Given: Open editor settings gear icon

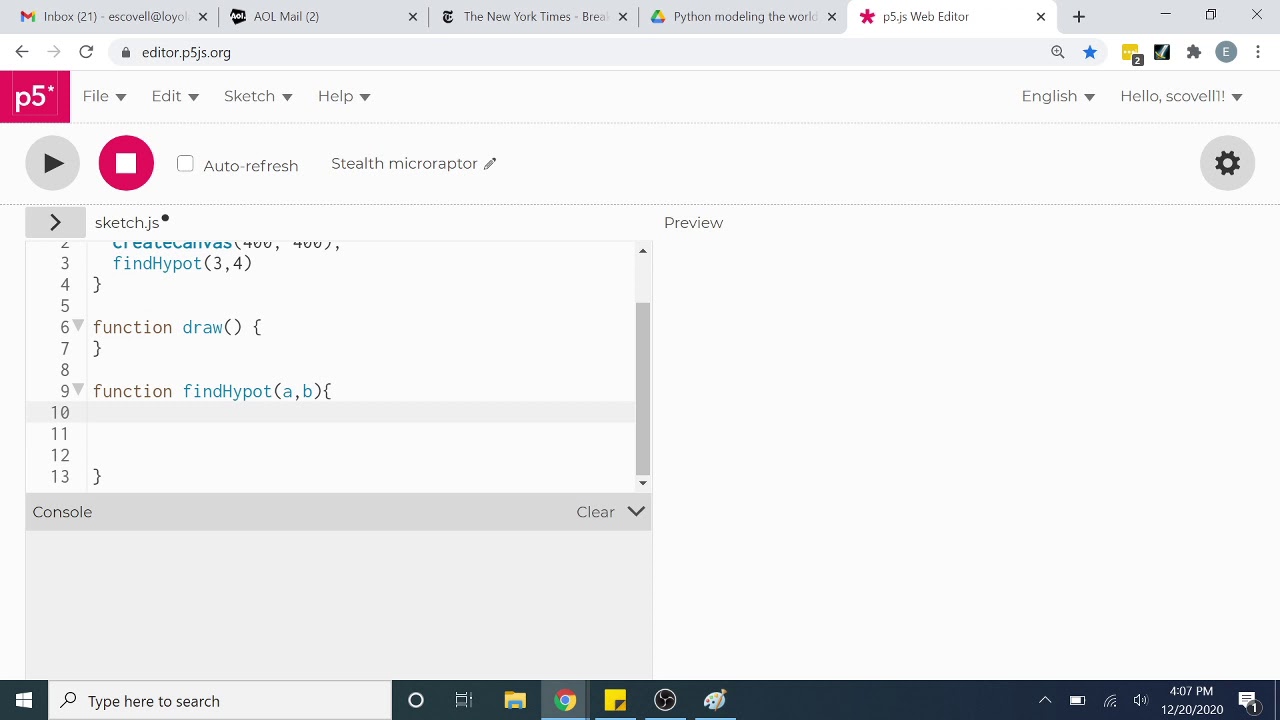Looking at the screenshot, I should [1227, 163].
